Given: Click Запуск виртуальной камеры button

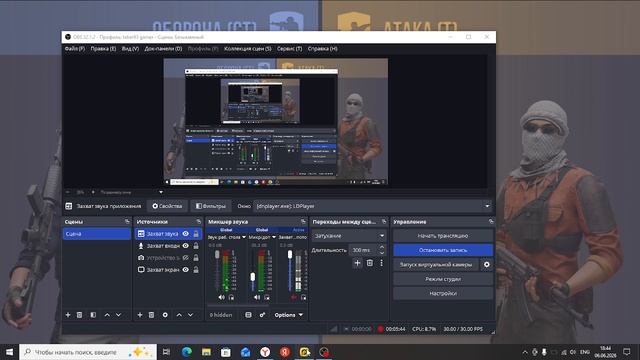Looking at the screenshot, I should click(x=436, y=264).
